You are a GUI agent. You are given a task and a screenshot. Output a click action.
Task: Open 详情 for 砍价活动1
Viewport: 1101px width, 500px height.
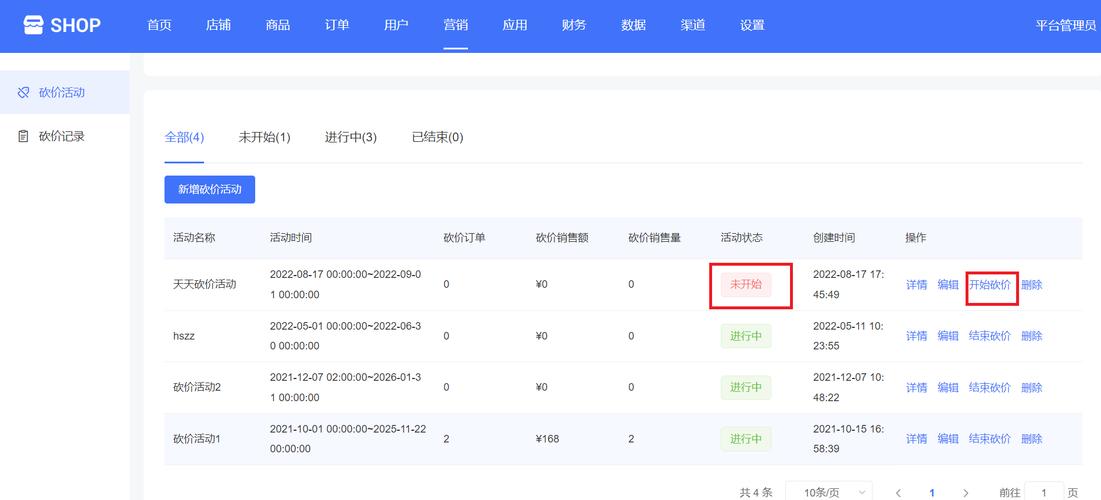coord(916,439)
